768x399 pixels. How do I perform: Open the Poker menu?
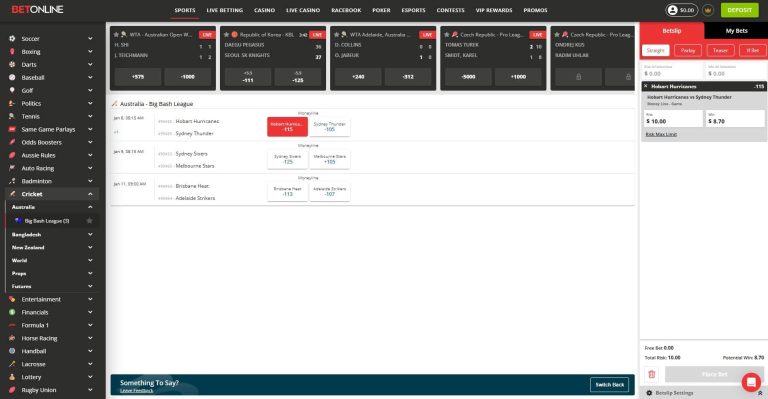381,10
